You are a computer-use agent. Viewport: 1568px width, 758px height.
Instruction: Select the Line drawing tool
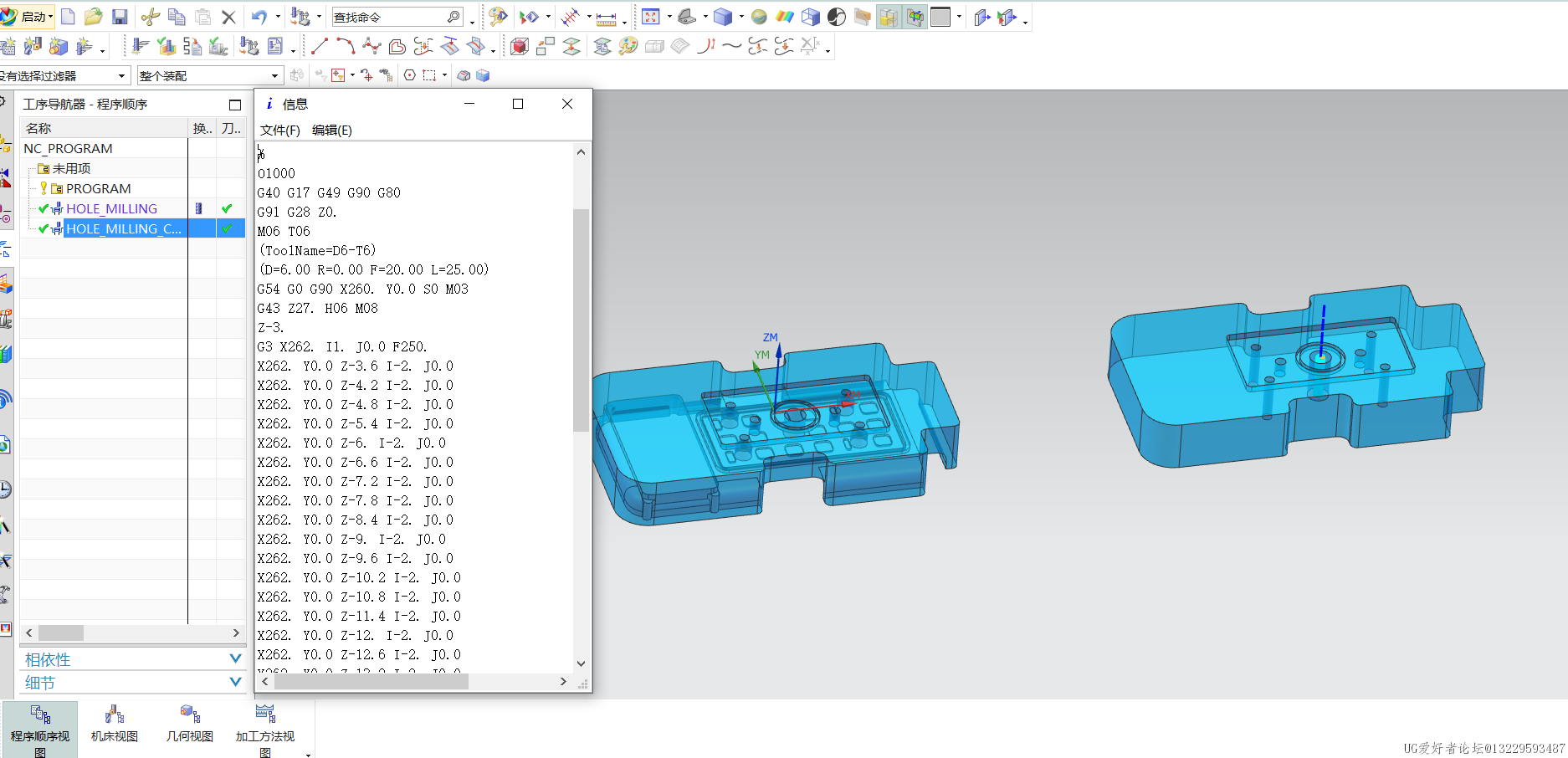[320, 46]
